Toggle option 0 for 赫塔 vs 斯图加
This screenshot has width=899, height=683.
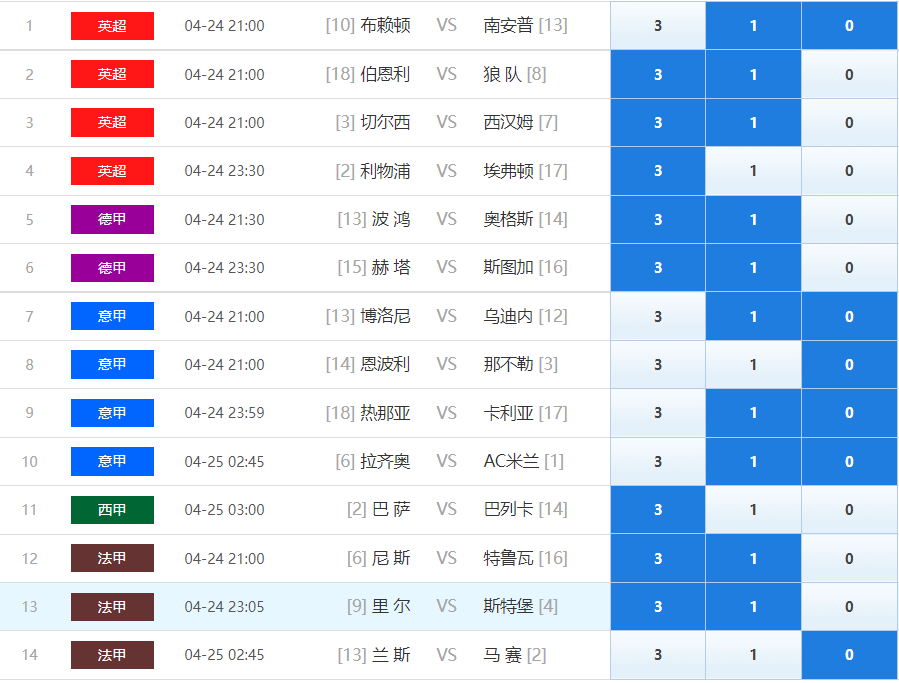coord(849,268)
